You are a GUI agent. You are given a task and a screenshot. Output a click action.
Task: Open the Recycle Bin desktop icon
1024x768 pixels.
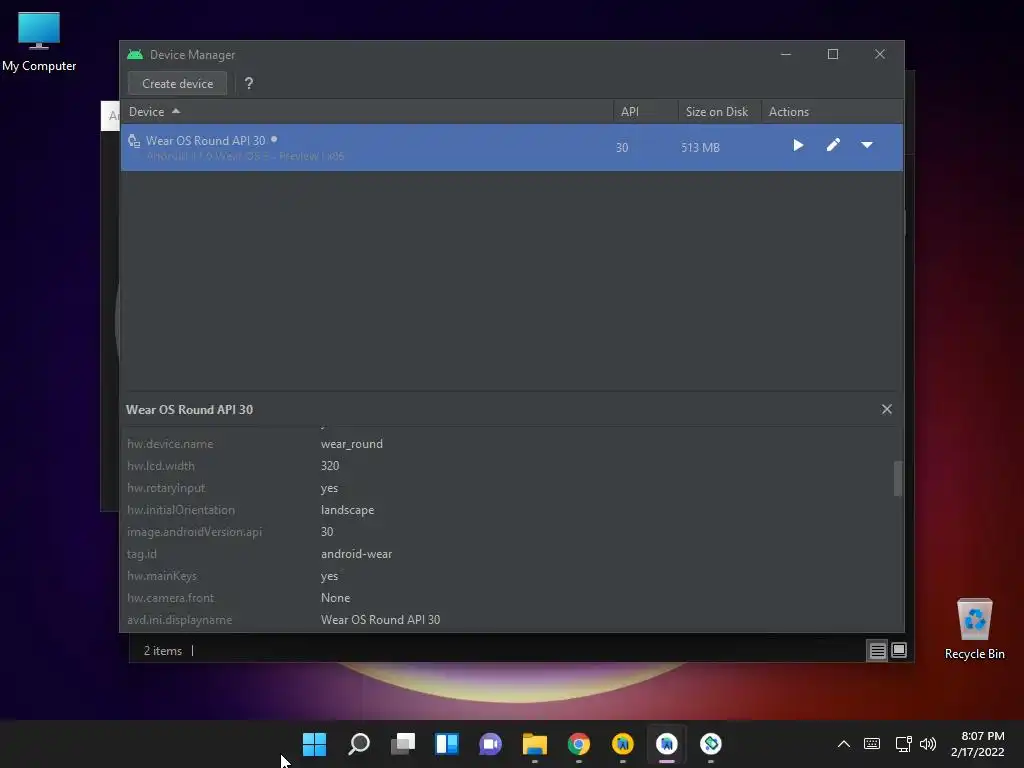point(974,629)
